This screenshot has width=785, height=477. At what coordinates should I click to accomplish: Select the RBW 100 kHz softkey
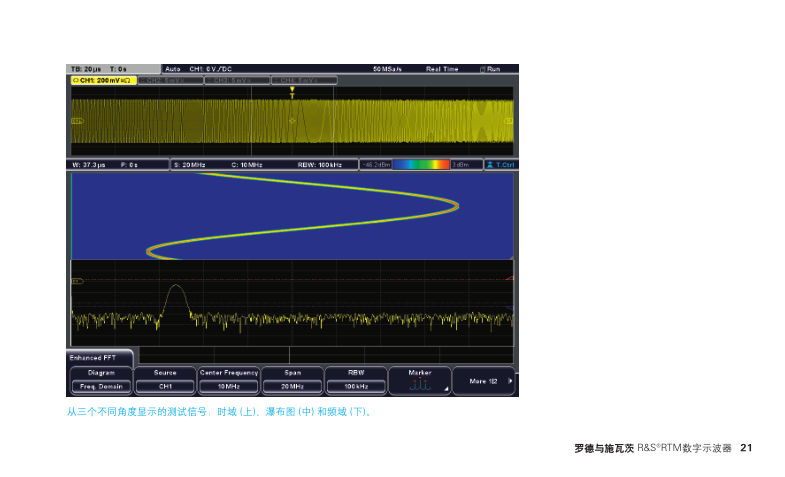356,380
